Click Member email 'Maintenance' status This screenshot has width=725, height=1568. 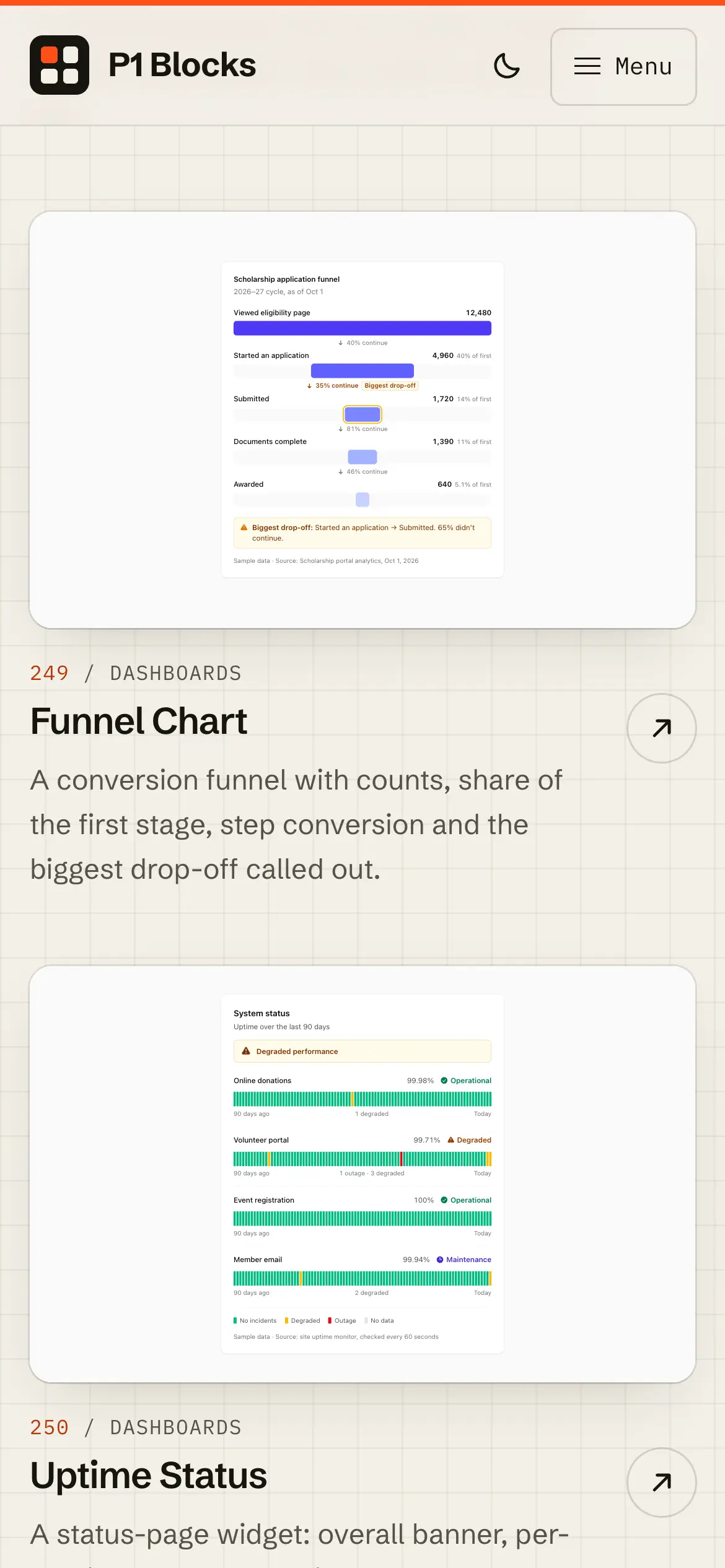[464, 1260]
